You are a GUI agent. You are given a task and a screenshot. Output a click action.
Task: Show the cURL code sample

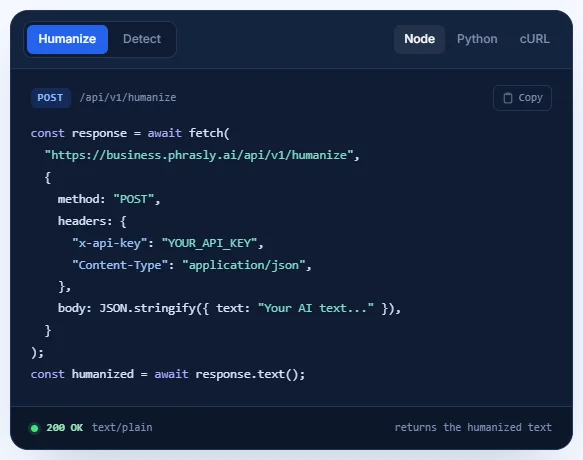[534, 39]
